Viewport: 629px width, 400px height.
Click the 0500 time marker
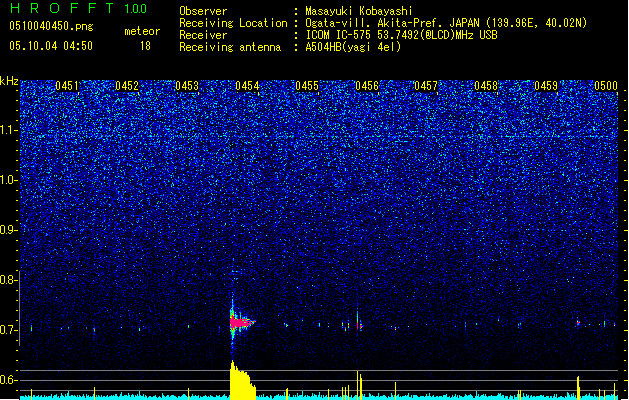pos(606,86)
